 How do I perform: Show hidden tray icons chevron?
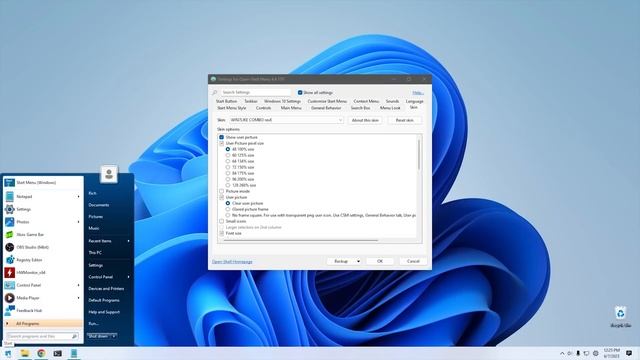tap(562, 353)
